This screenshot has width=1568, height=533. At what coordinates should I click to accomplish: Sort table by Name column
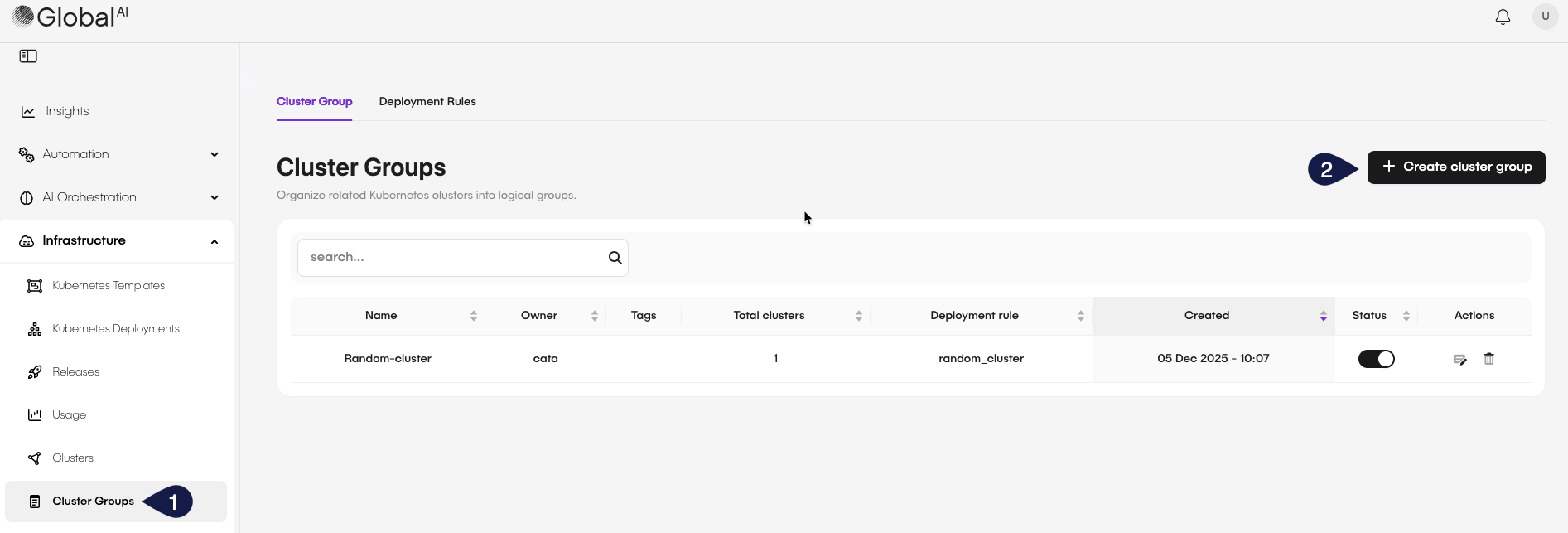click(473, 316)
